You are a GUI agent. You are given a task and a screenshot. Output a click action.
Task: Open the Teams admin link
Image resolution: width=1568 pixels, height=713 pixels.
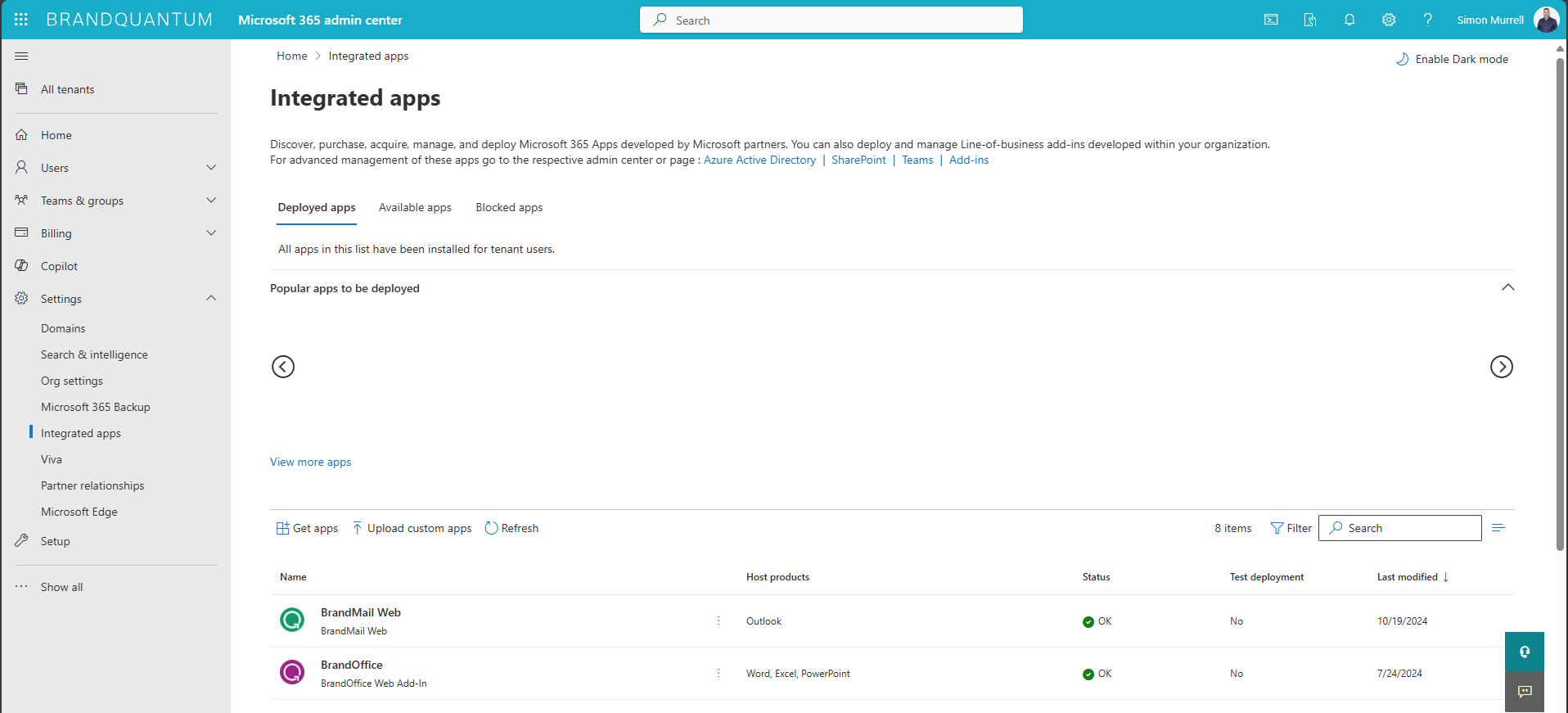(x=917, y=160)
